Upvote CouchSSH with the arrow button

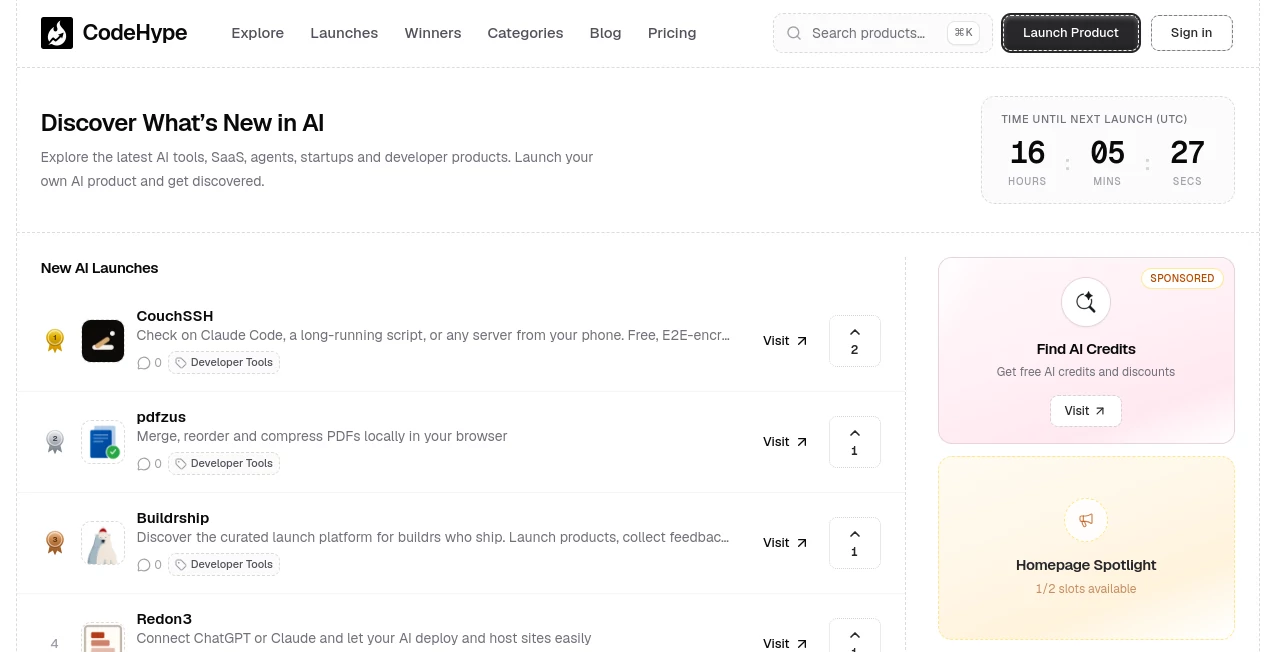tap(855, 341)
